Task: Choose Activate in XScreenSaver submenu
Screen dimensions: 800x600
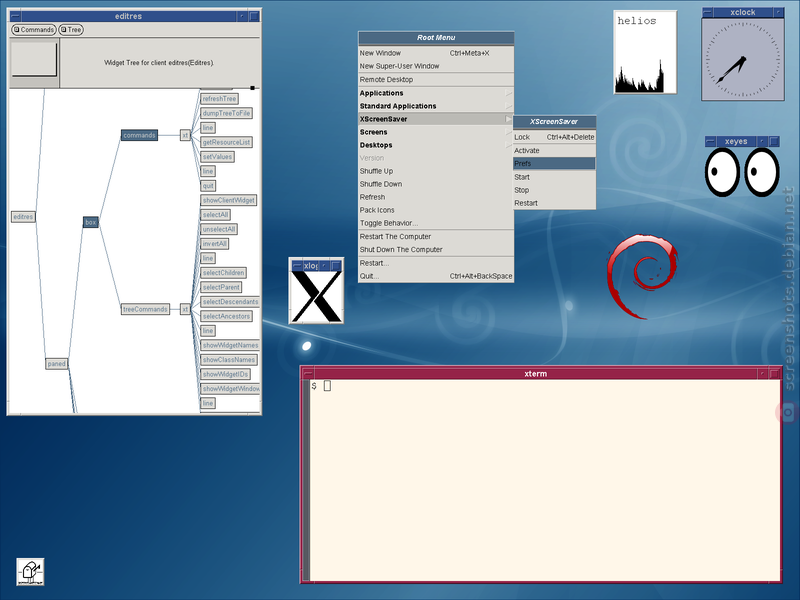Action: 554,151
